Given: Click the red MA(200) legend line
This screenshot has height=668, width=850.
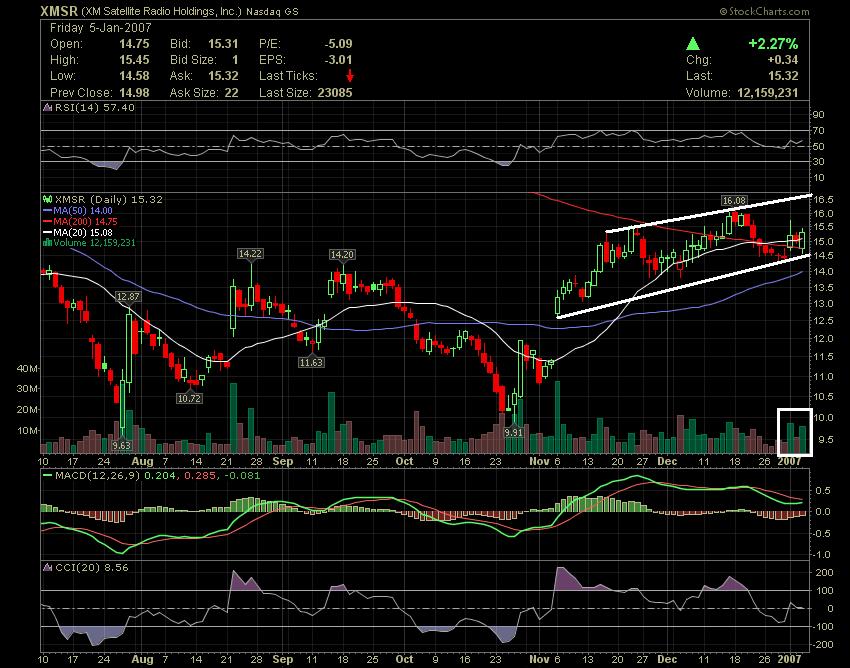Looking at the screenshot, I should (48, 222).
